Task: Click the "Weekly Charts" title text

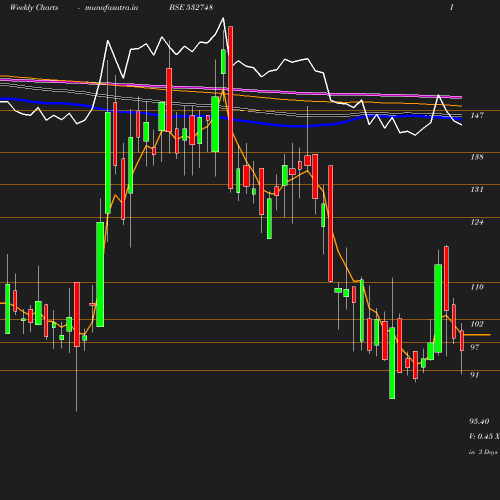Action: pyautogui.click(x=34, y=7)
